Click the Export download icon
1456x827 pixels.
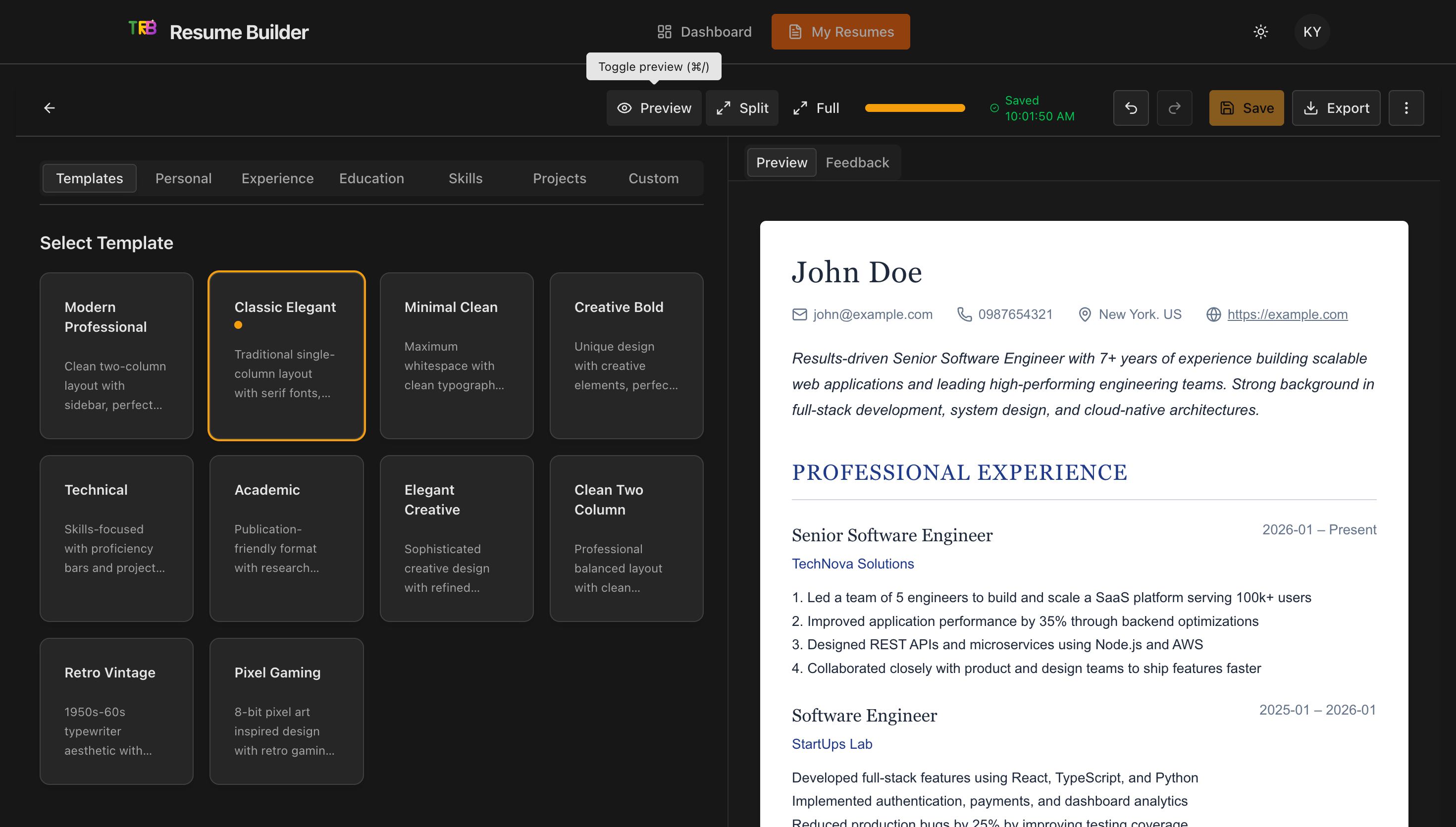pos(1311,108)
